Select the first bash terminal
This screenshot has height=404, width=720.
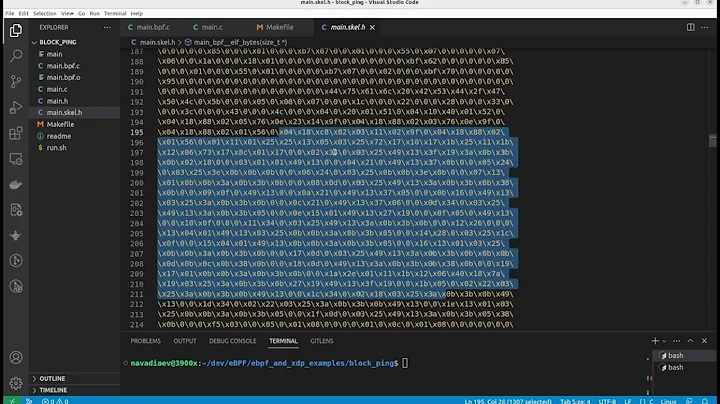pos(684,355)
